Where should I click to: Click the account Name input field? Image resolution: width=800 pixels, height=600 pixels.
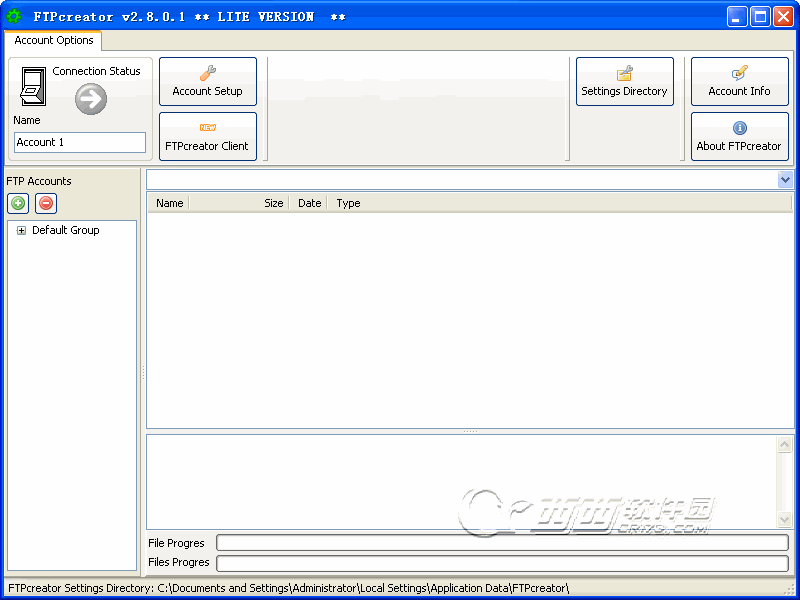pyautogui.click(x=80, y=142)
